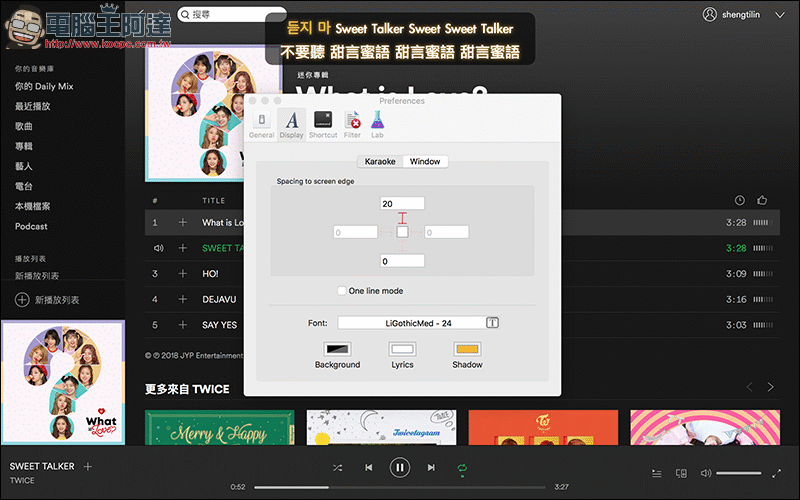Open the connect to device menu
800x500 pixels.
click(x=681, y=473)
